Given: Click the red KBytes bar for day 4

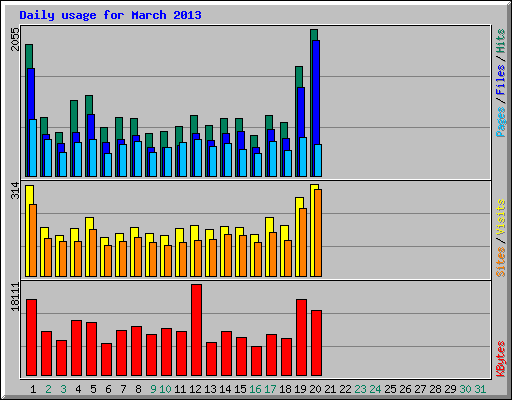Looking at the screenshot, I should (x=77, y=348).
